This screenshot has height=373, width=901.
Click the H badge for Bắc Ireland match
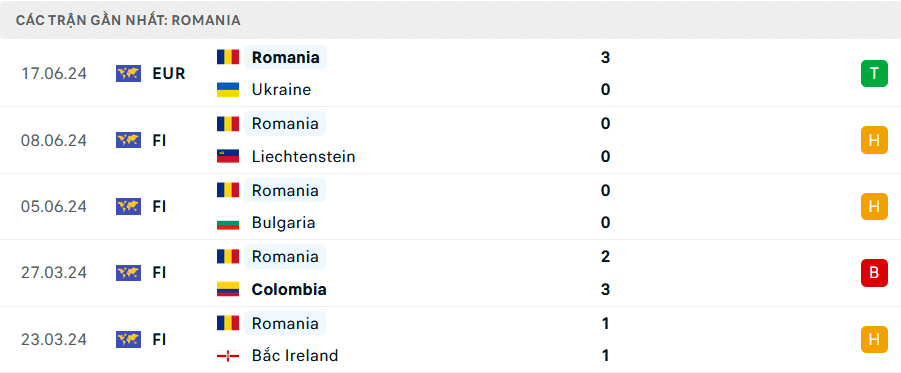coord(874,339)
